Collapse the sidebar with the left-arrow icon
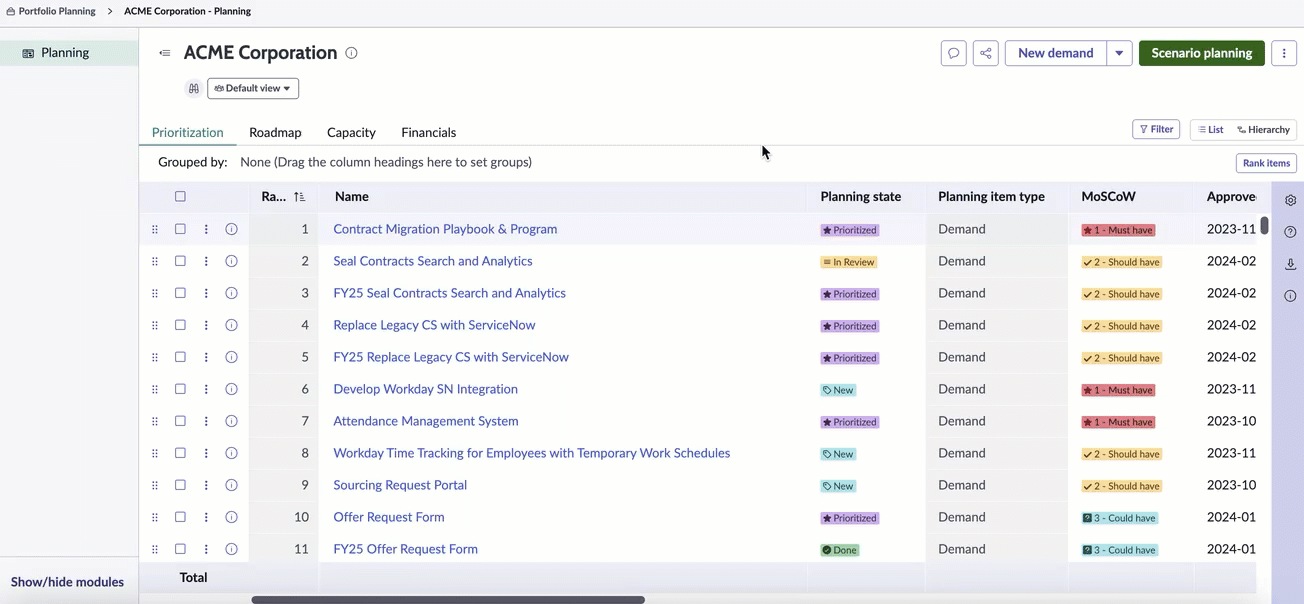 (x=165, y=53)
